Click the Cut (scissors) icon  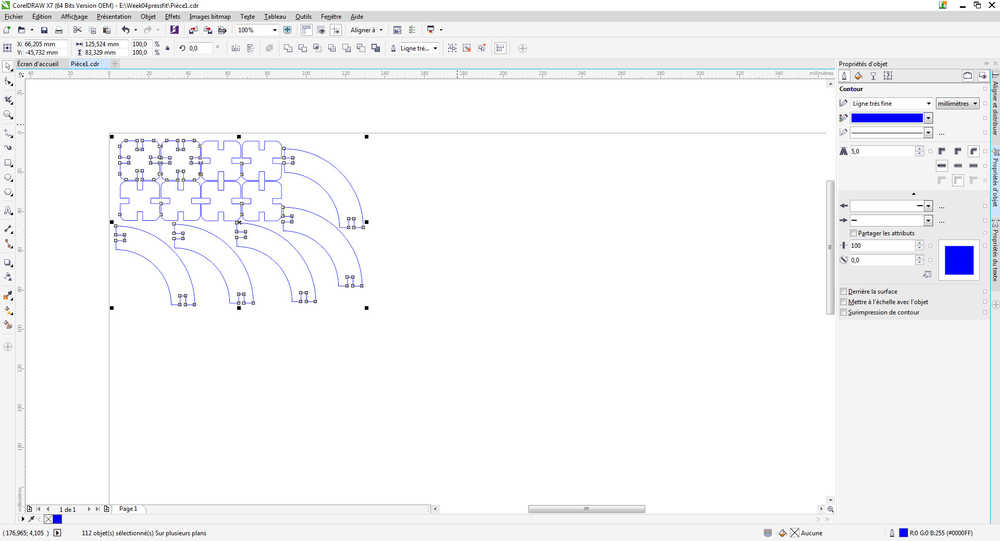(x=77, y=30)
